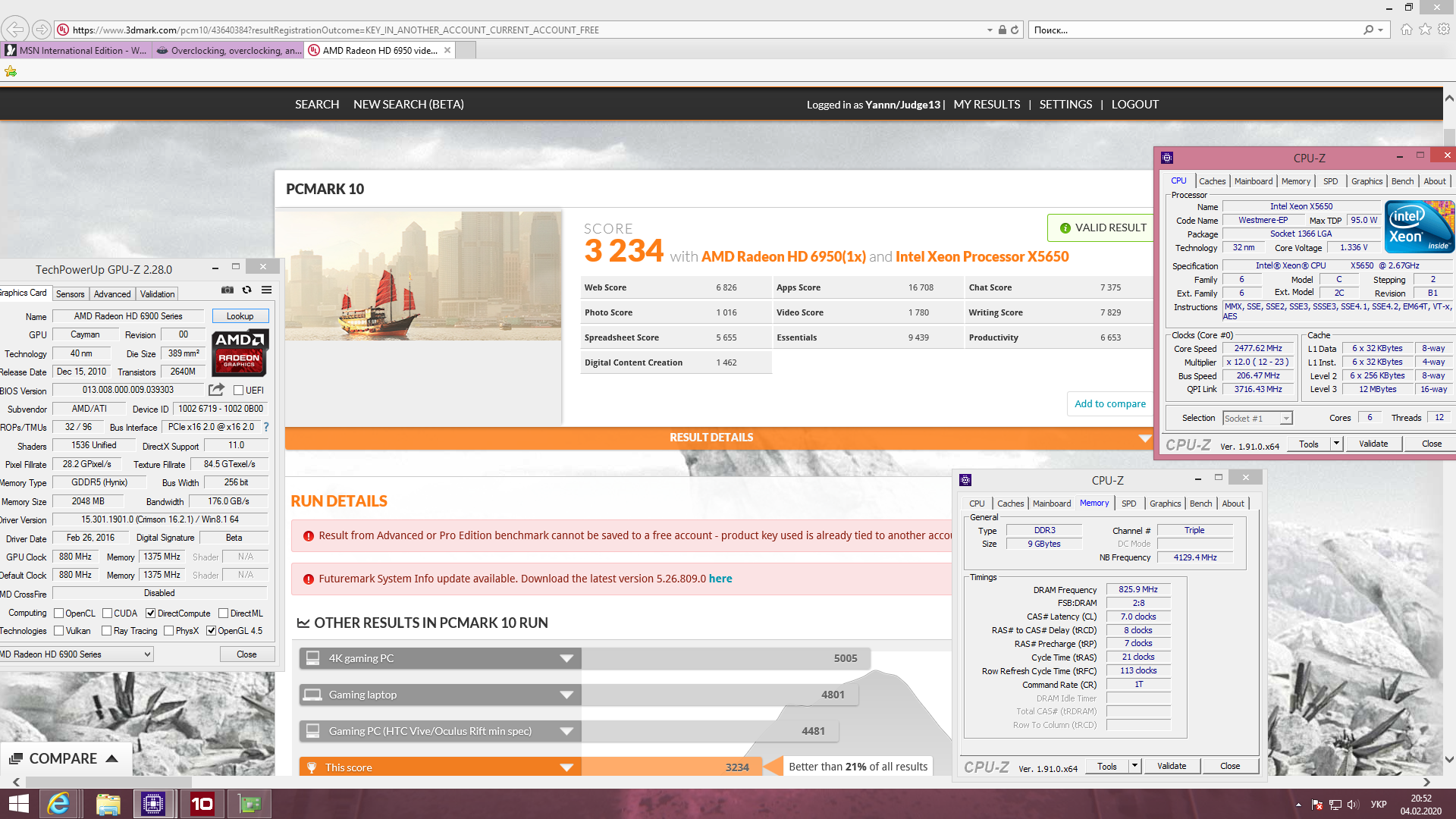1456x819 pixels.
Task: Toggle the DirectML checkbox
Action: coord(223,613)
